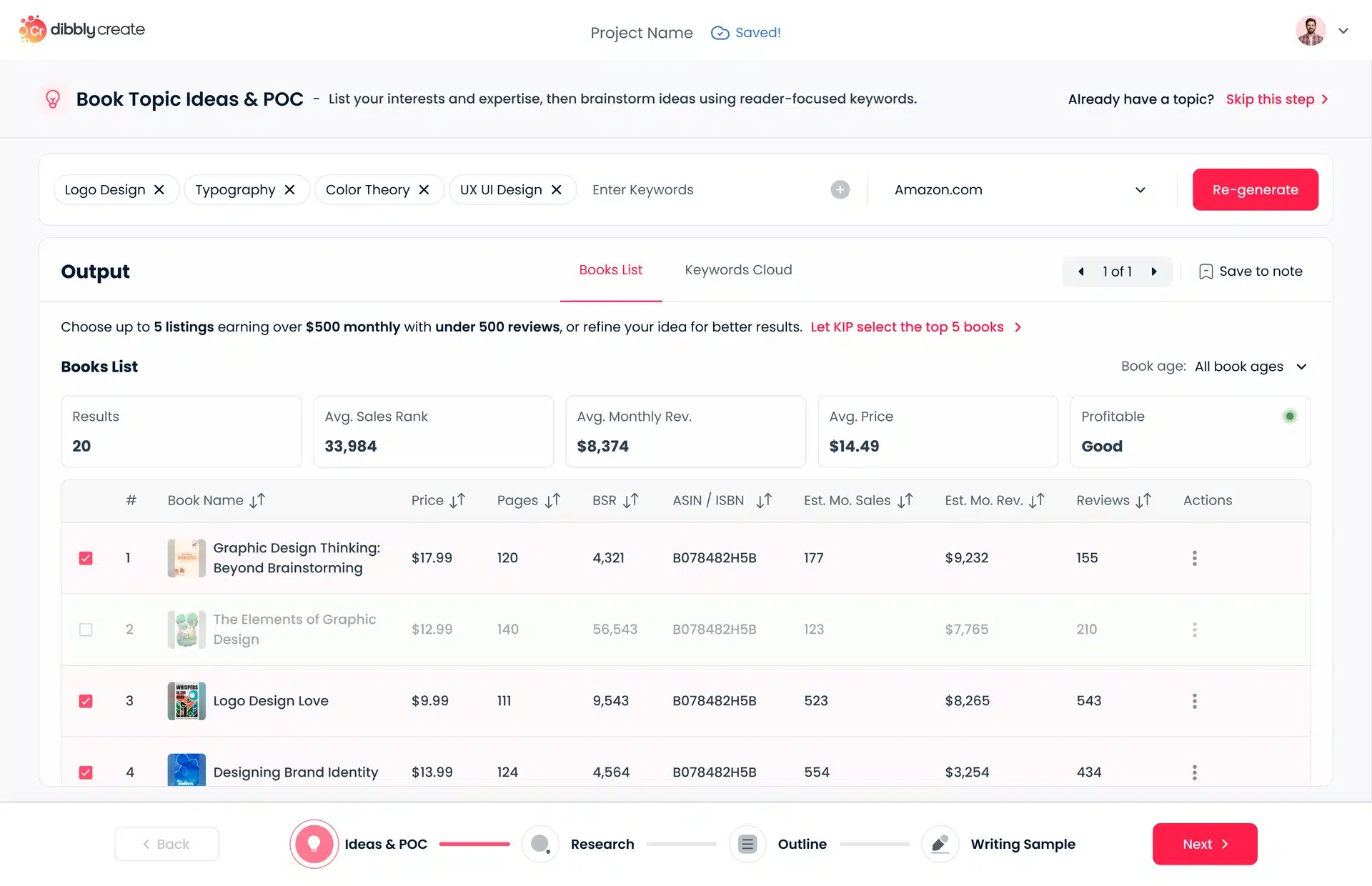
Task: Click the Logo Design Love book title
Action: point(271,701)
